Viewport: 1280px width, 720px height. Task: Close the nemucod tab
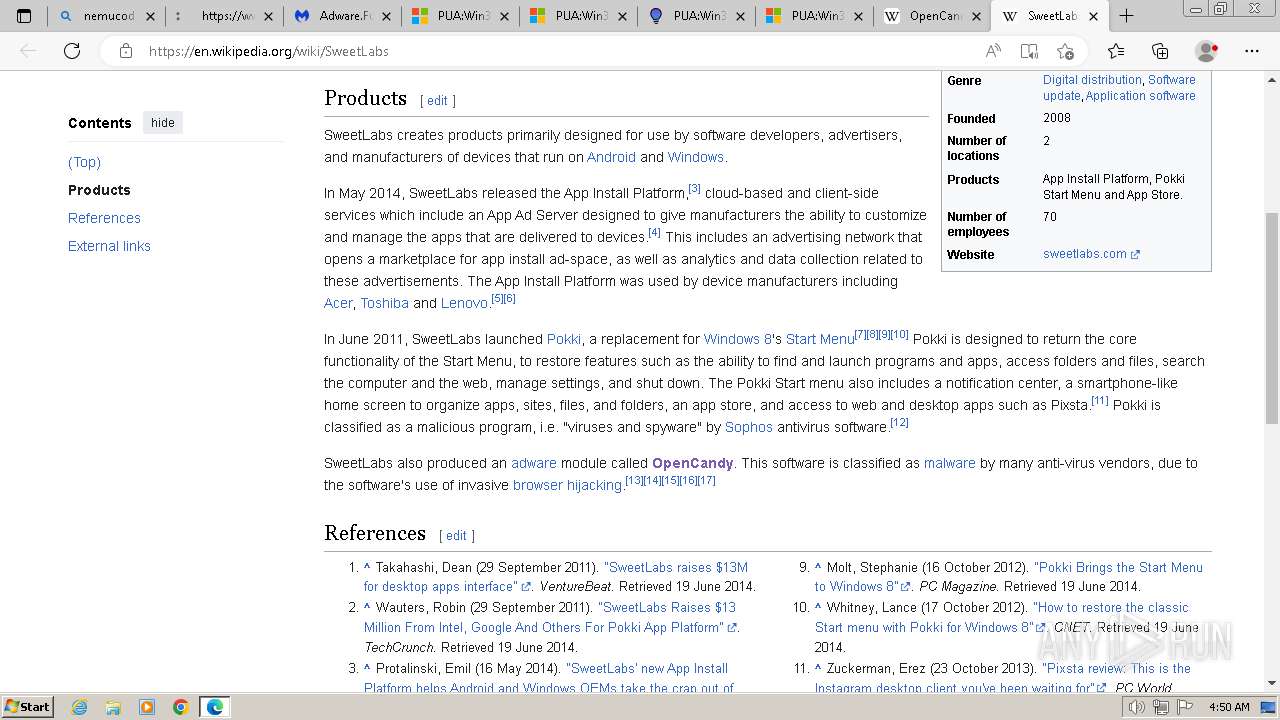point(151,16)
